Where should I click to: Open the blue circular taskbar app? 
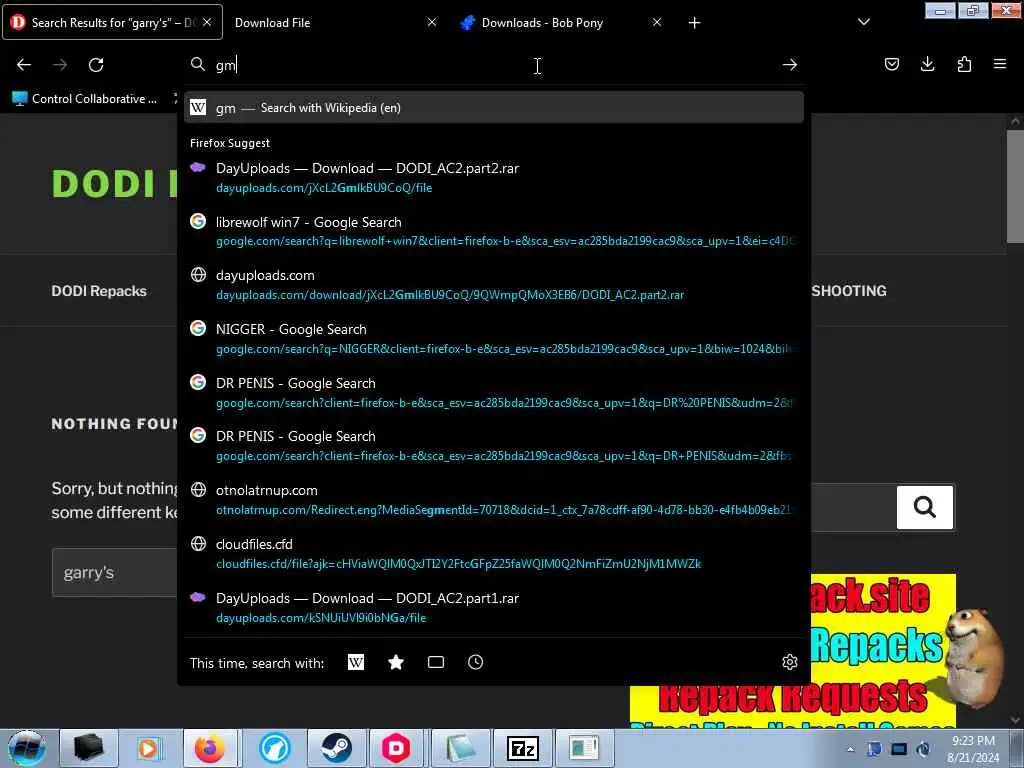point(274,748)
